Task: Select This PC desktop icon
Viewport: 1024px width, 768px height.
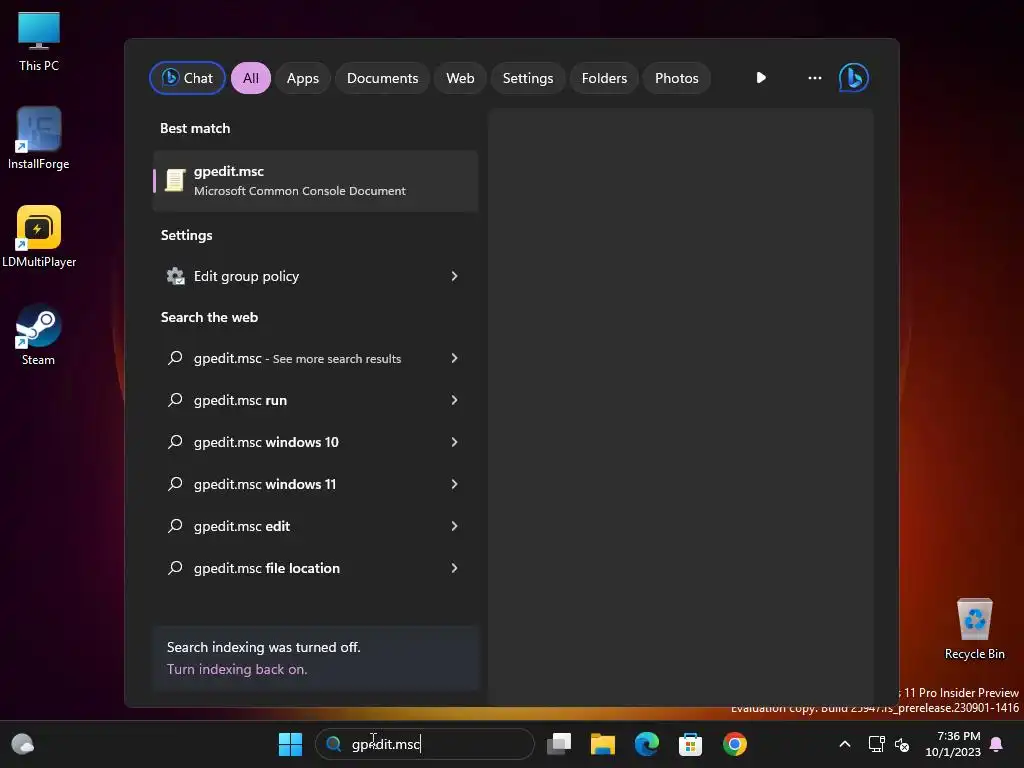Action: click(39, 40)
